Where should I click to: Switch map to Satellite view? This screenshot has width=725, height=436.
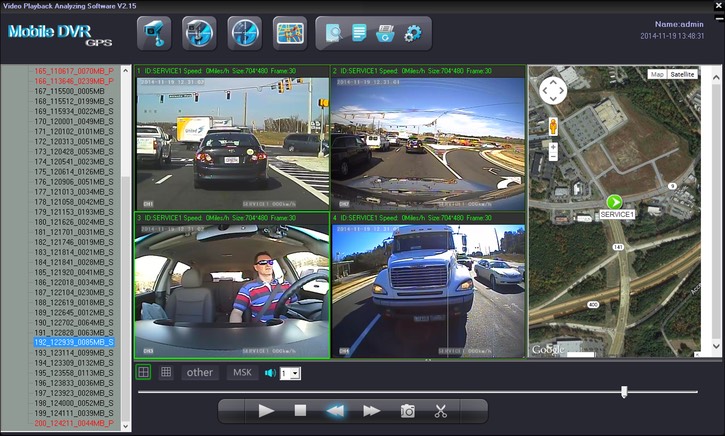coord(683,74)
